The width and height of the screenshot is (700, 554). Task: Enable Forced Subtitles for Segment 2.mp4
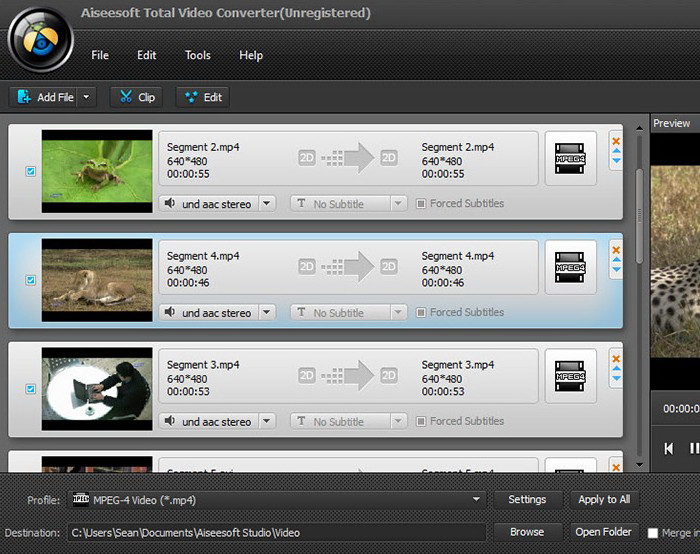[x=421, y=204]
